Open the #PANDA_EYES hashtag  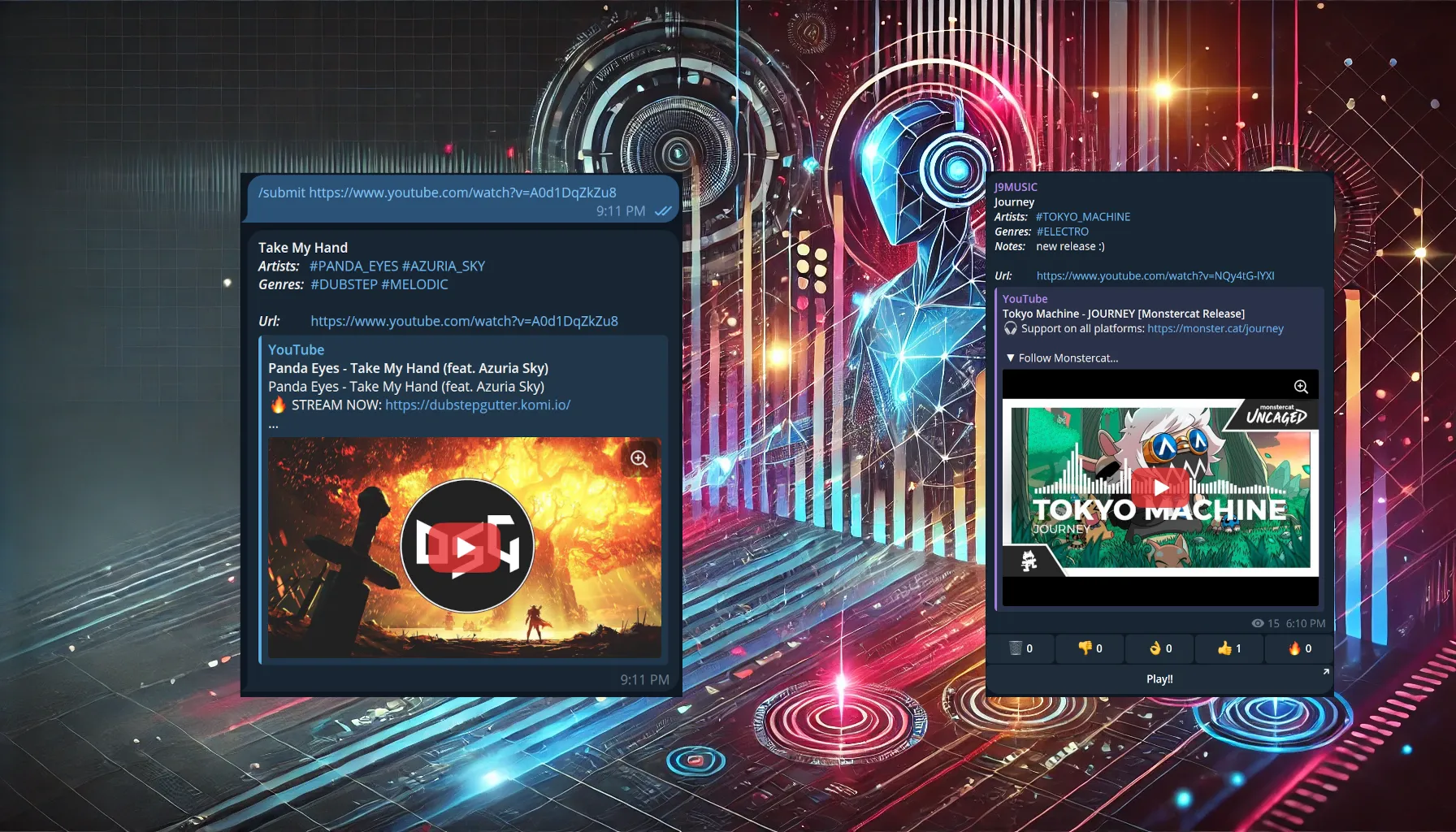(353, 266)
